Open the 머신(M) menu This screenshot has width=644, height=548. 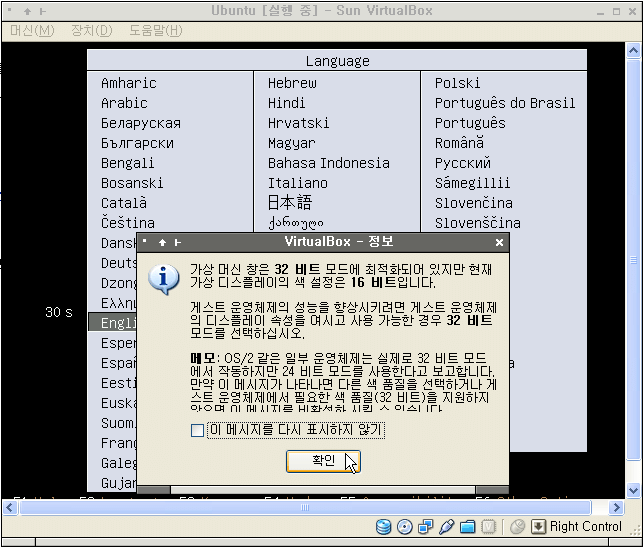pos(32,31)
